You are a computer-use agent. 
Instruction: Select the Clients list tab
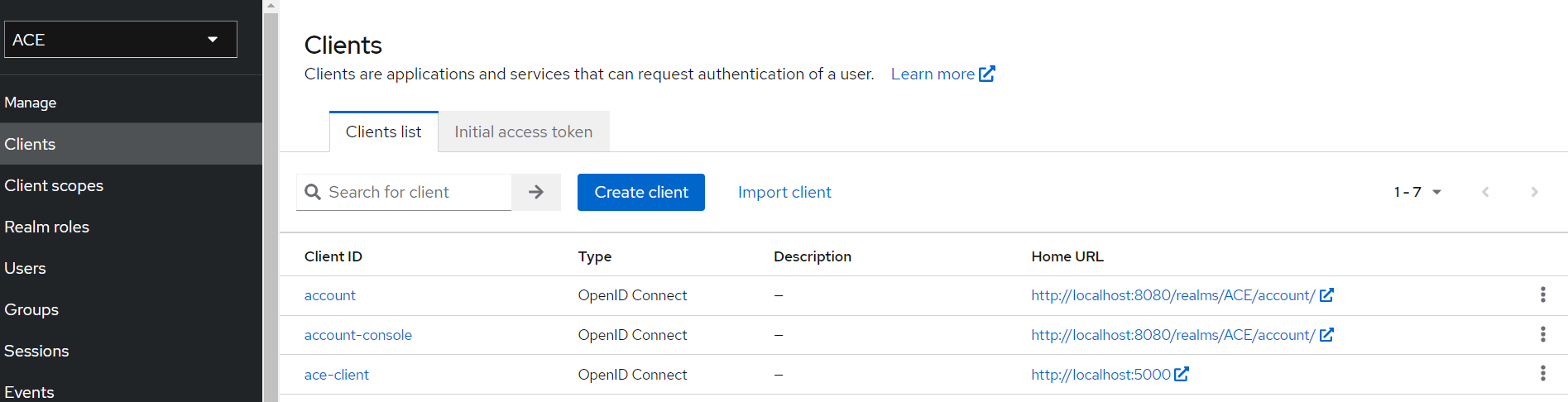click(x=383, y=132)
